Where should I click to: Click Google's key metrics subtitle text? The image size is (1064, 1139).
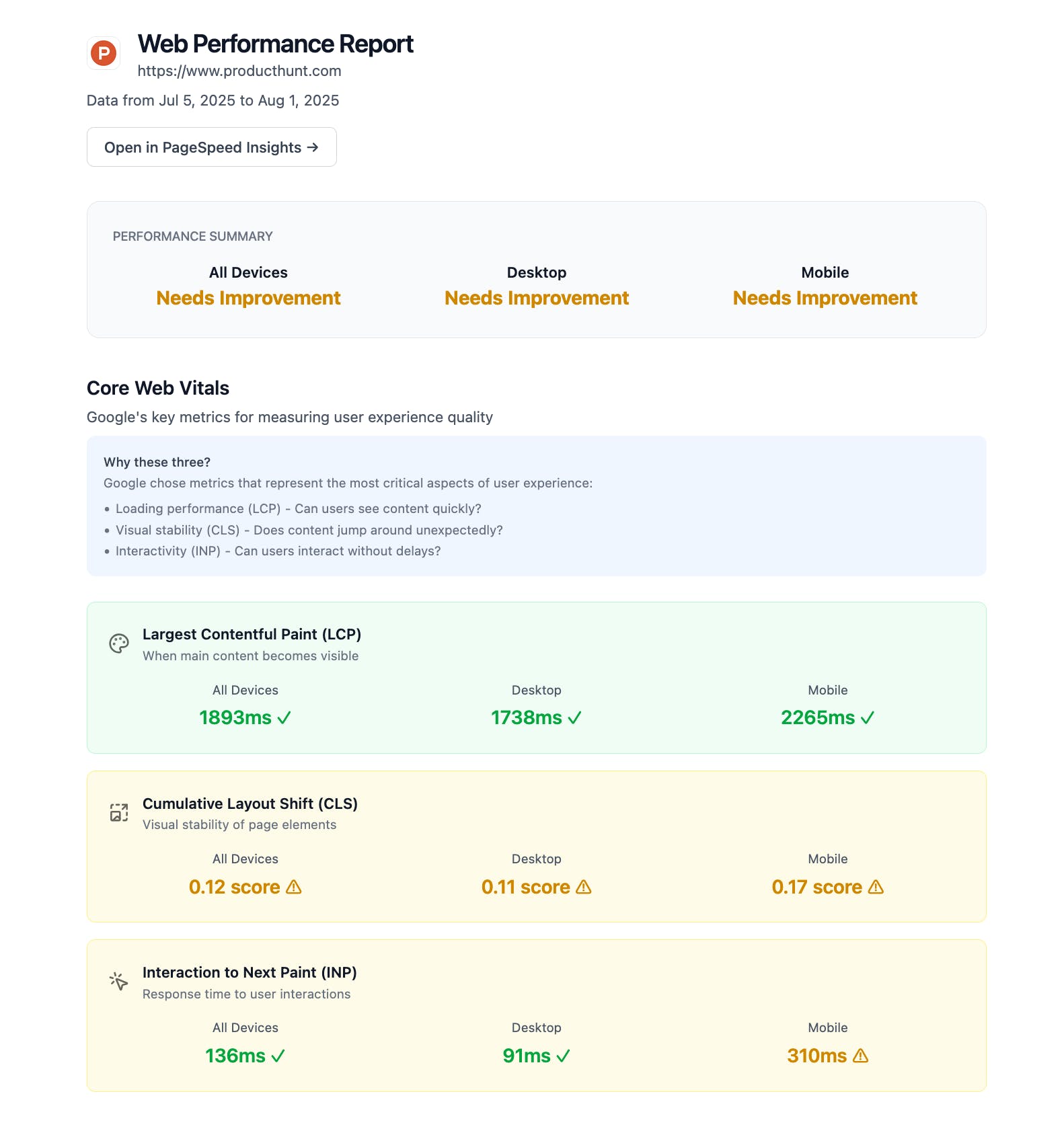pyautogui.click(x=290, y=417)
